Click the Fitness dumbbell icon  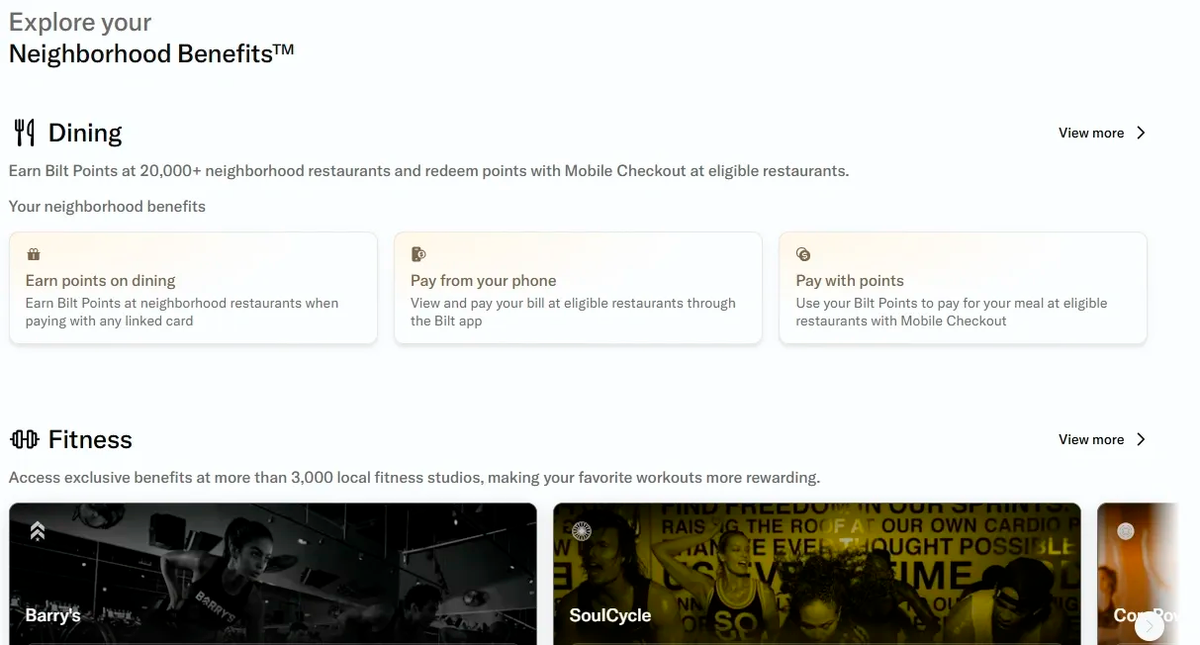pyautogui.click(x=24, y=439)
